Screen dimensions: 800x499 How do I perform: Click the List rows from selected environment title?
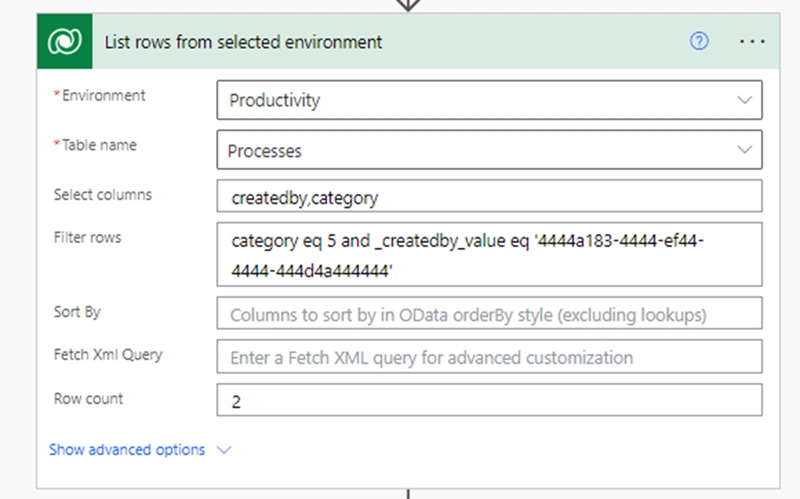(243, 42)
